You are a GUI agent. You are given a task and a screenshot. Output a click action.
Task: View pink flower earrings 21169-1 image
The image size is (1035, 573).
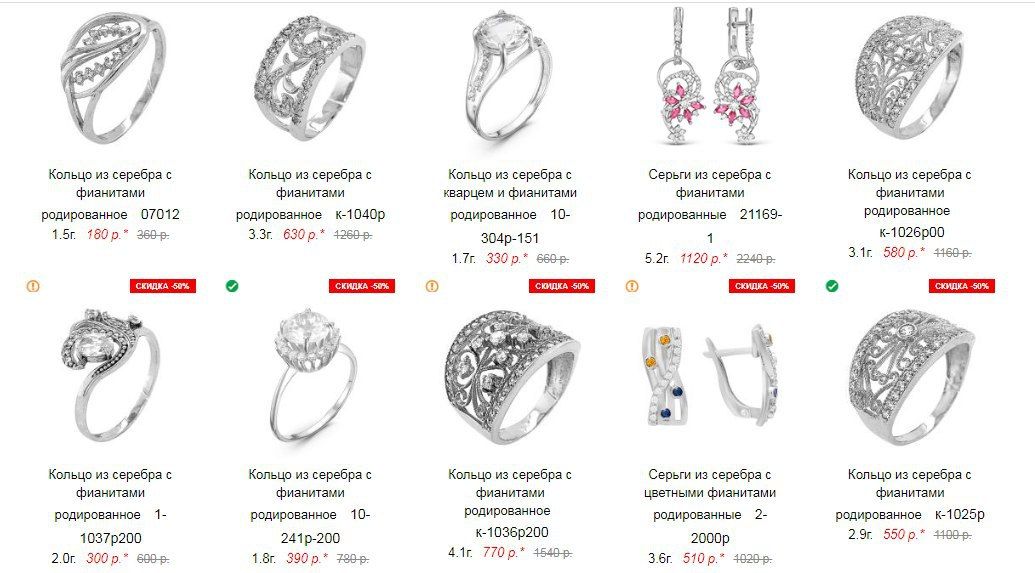[710, 76]
